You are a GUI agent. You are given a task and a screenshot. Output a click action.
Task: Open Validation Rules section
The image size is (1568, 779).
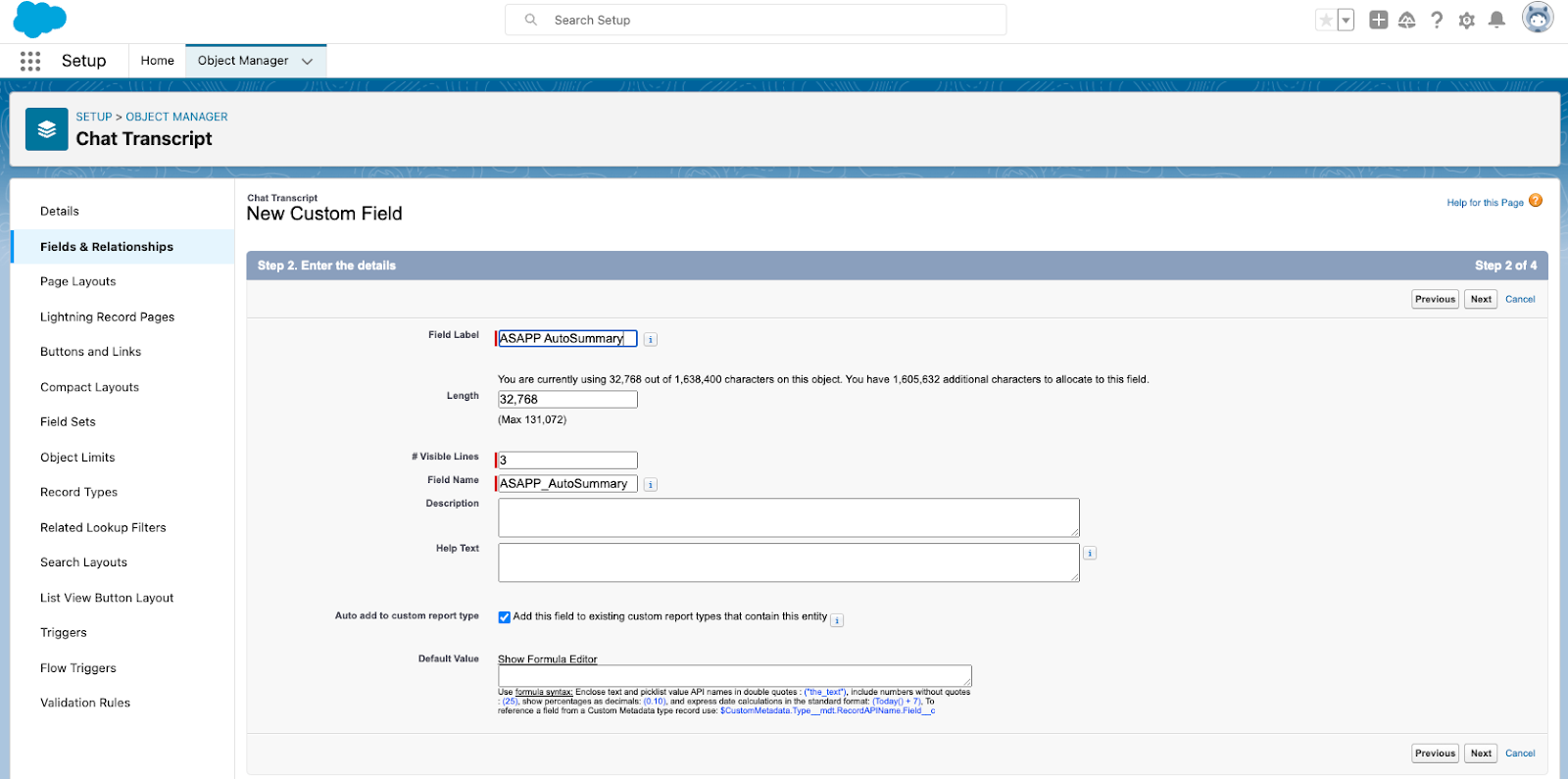tap(85, 703)
